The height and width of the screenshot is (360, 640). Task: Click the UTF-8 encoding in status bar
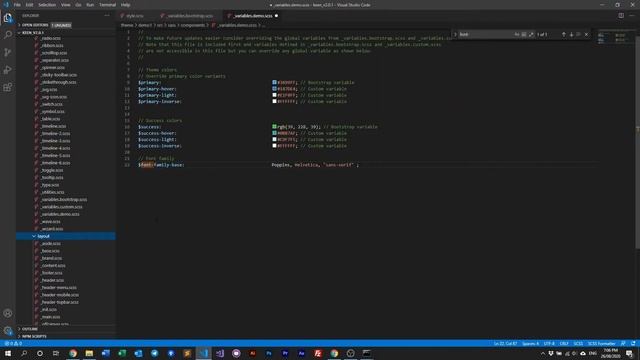click(549, 344)
